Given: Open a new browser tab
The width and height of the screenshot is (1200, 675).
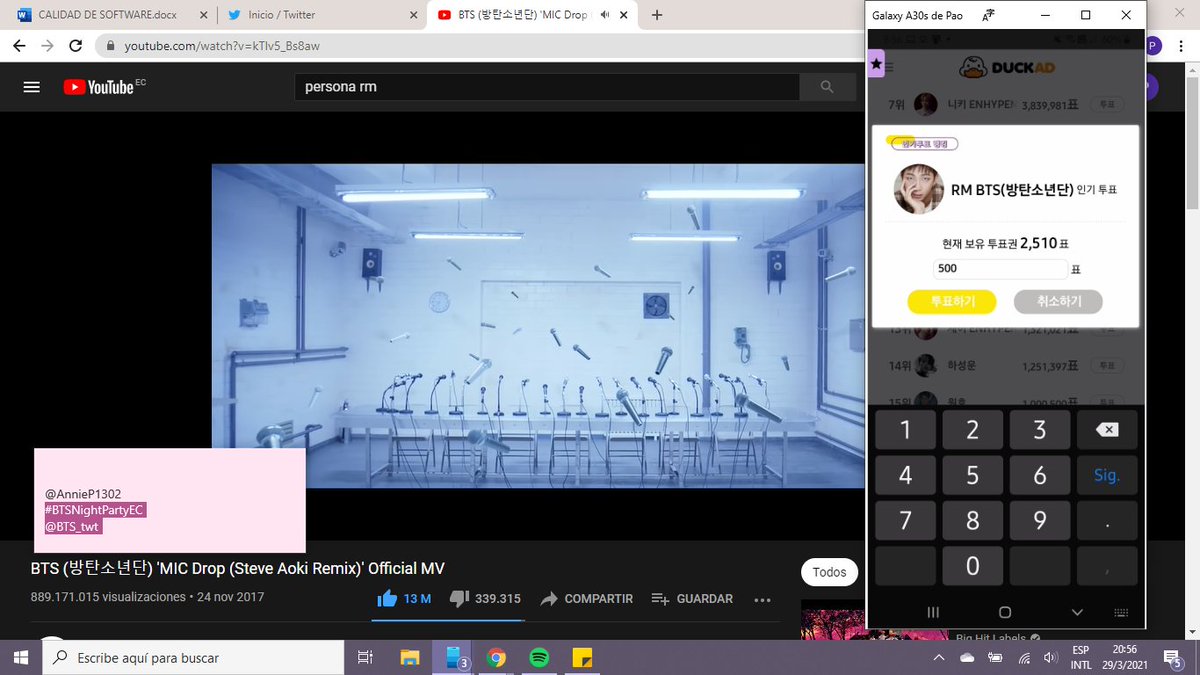Looking at the screenshot, I should click(x=657, y=15).
